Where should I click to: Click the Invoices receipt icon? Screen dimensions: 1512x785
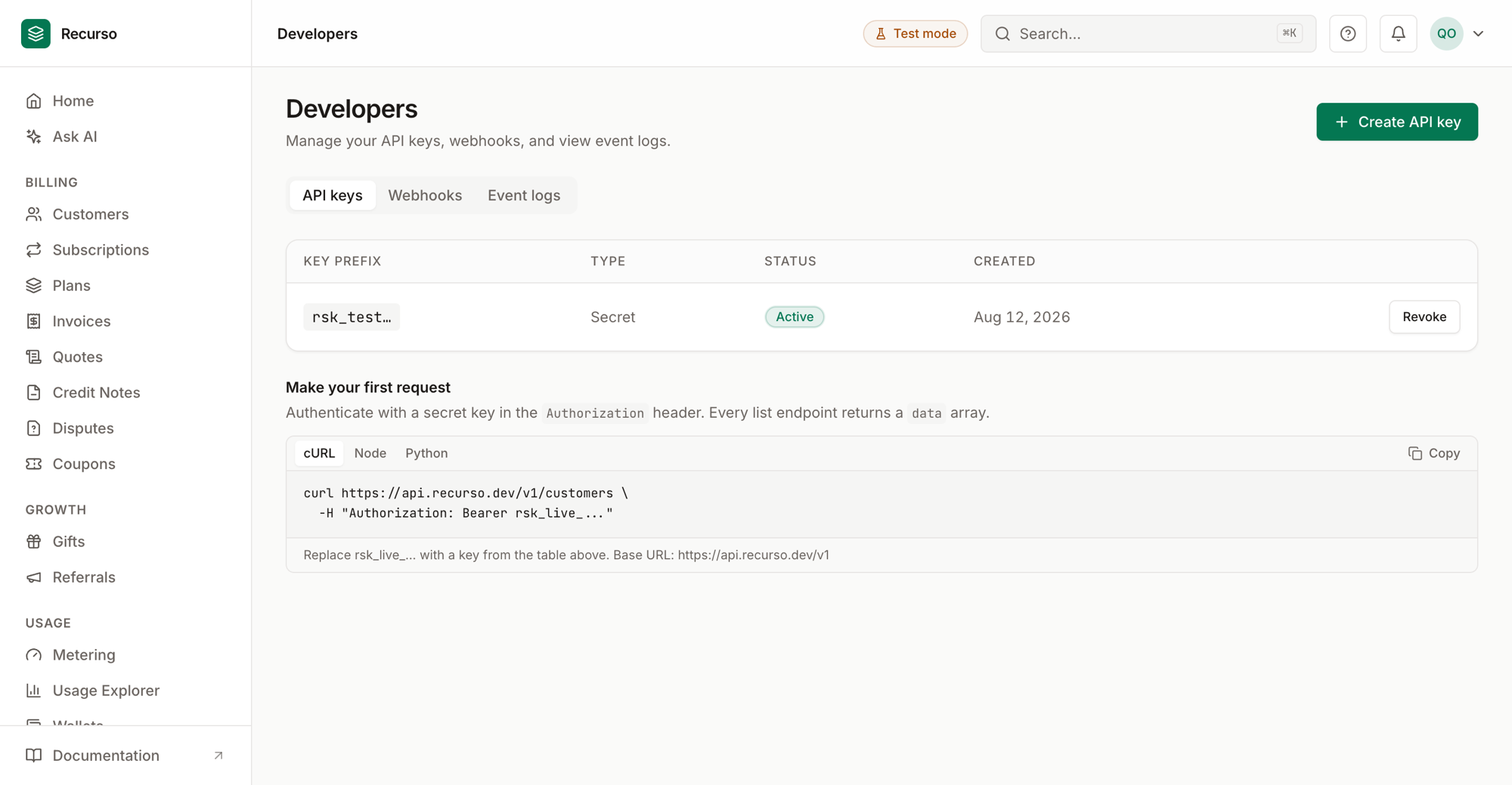33,321
